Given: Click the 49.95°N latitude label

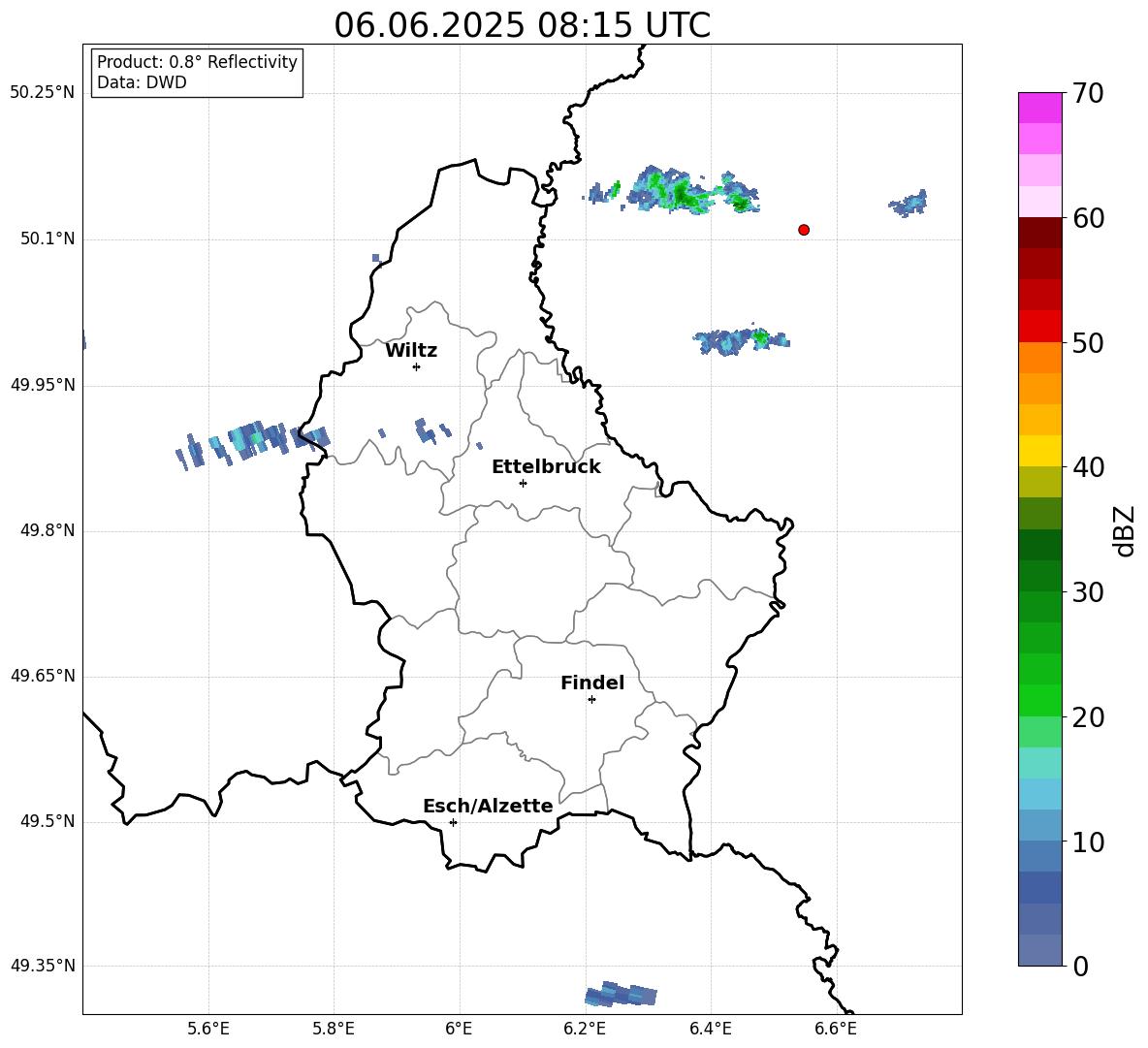Looking at the screenshot, I should (x=43, y=385).
